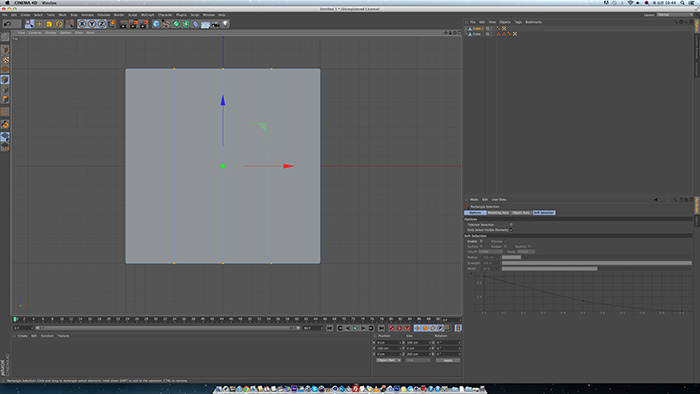Open the Falloff dropdown
Screen dimensions: 700x394
click(x=490, y=252)
